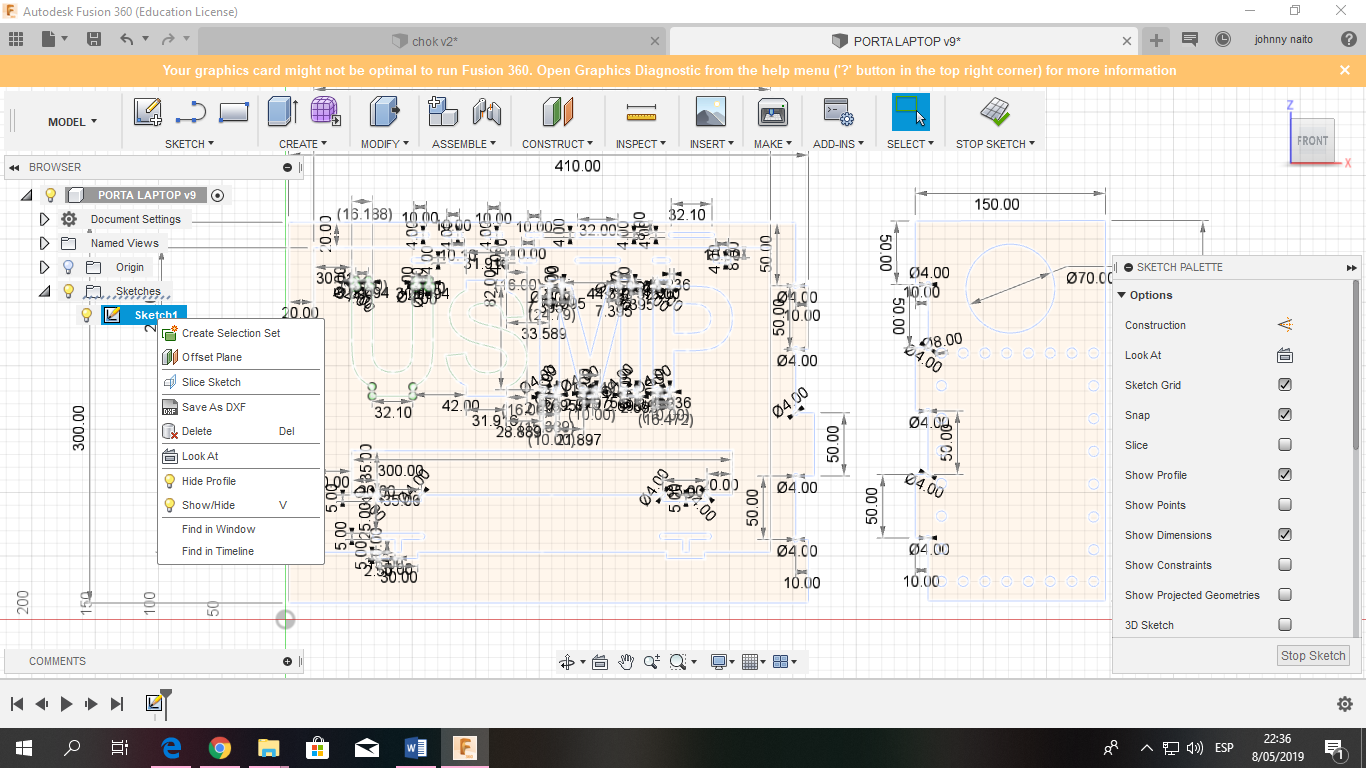1366x768 pixels.
Task: Click the Construction line icon in Sketch Palette
Action: click(1285, 325)
